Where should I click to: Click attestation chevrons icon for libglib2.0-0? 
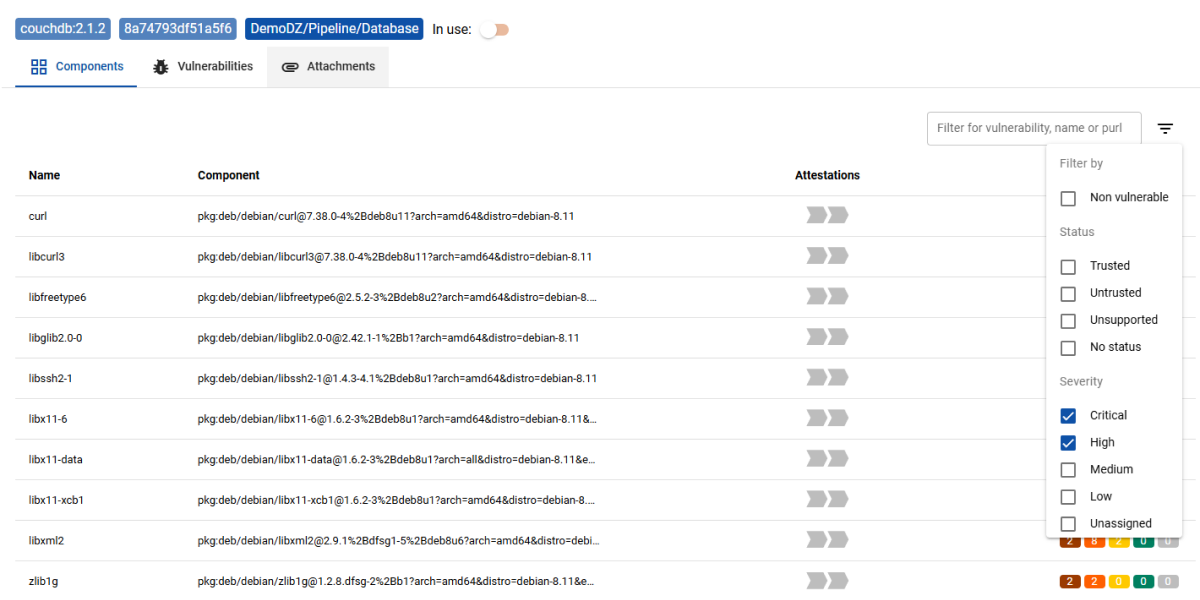[x=827, y=337]
